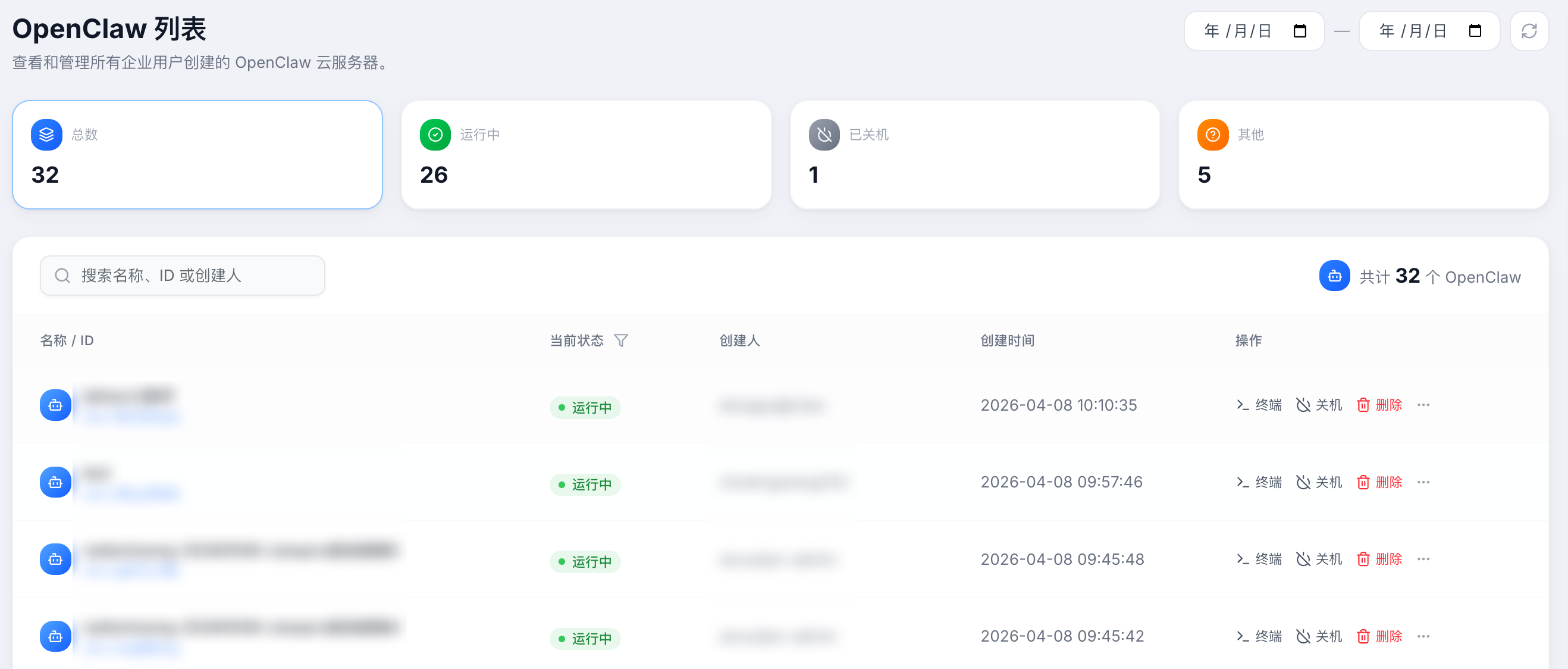Click the green check icon on 运行中 card
This screenshot has height=669, width=1568.
435,135
